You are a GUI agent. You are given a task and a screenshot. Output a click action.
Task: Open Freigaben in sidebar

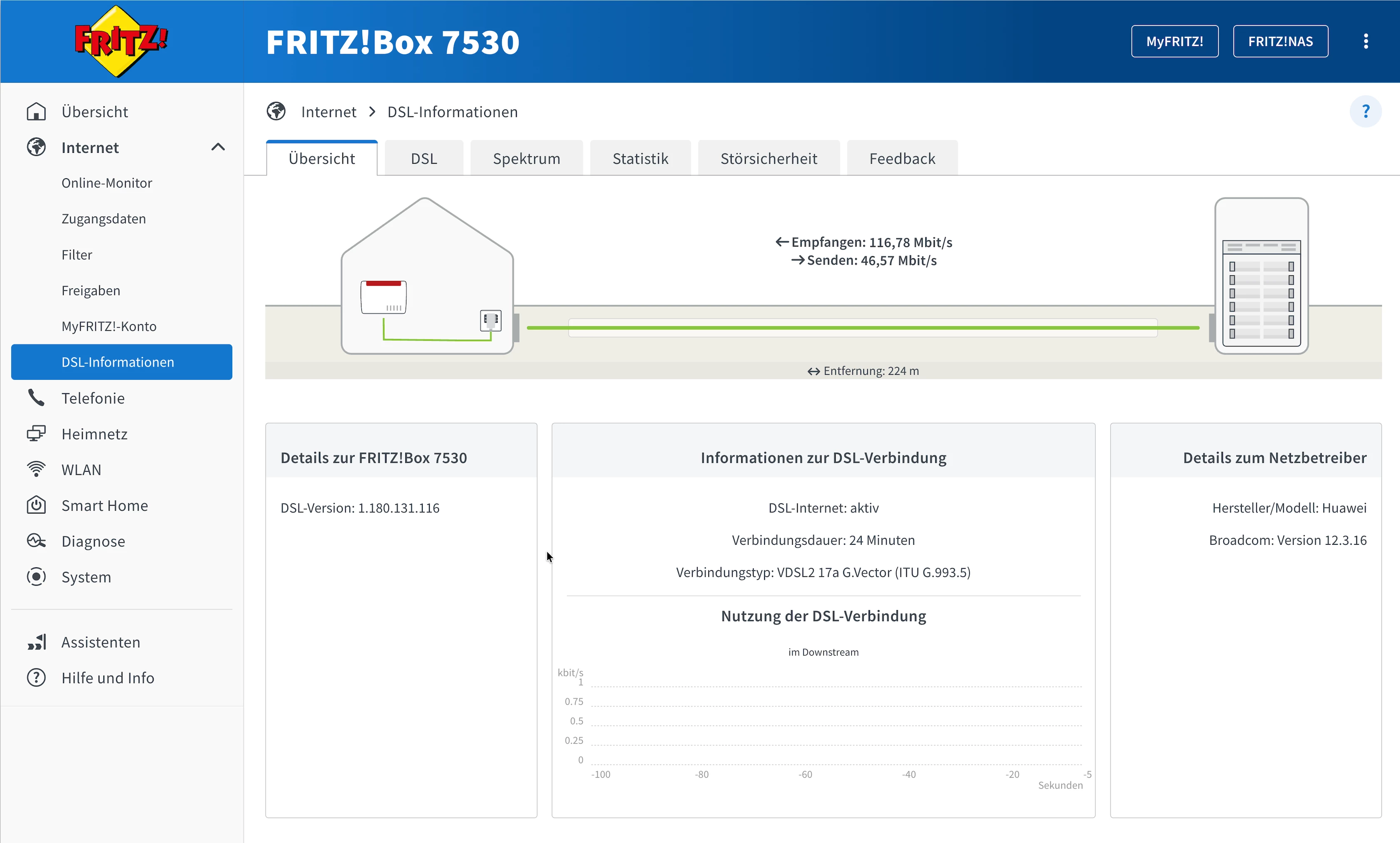coord(91,290)
